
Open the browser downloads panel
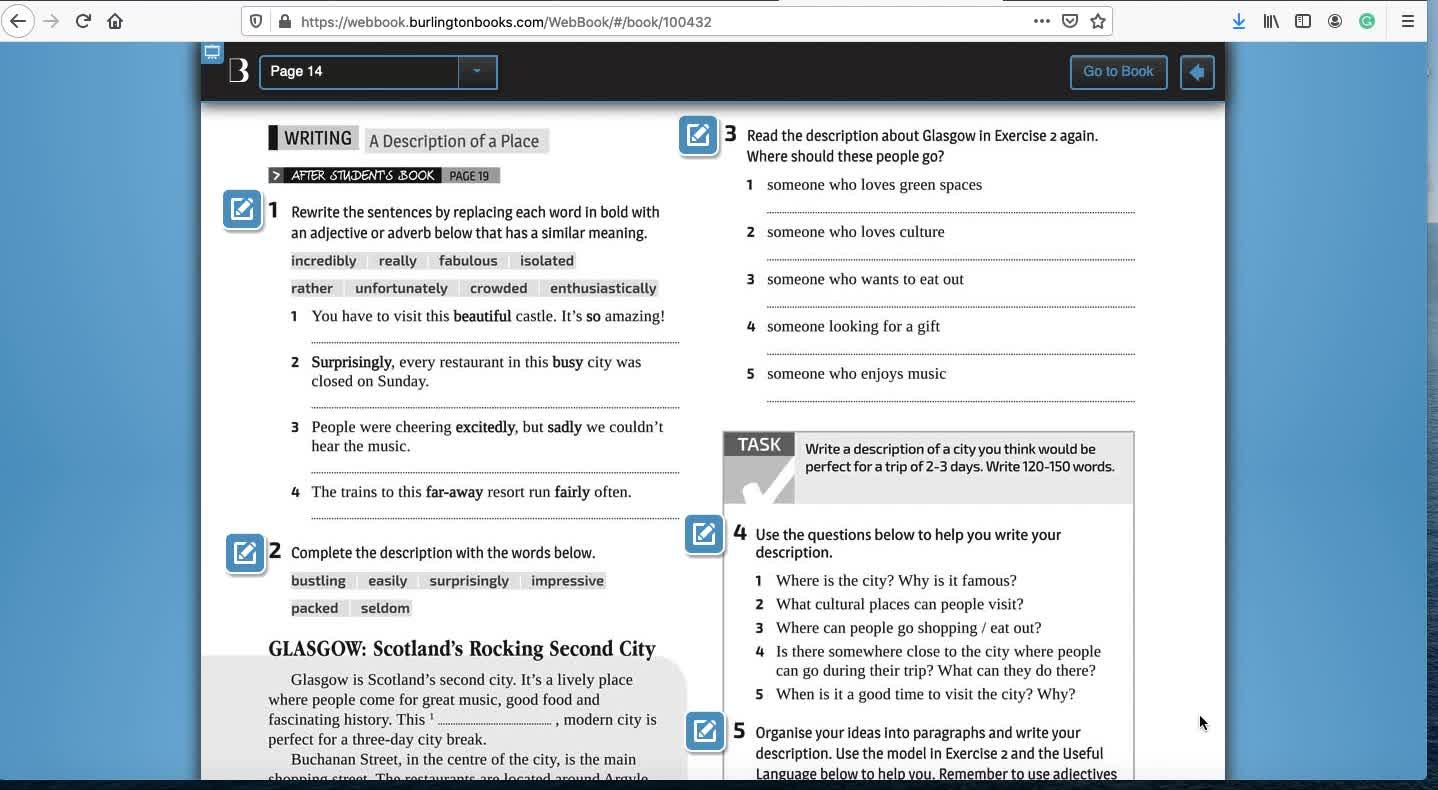[1238, 21]
